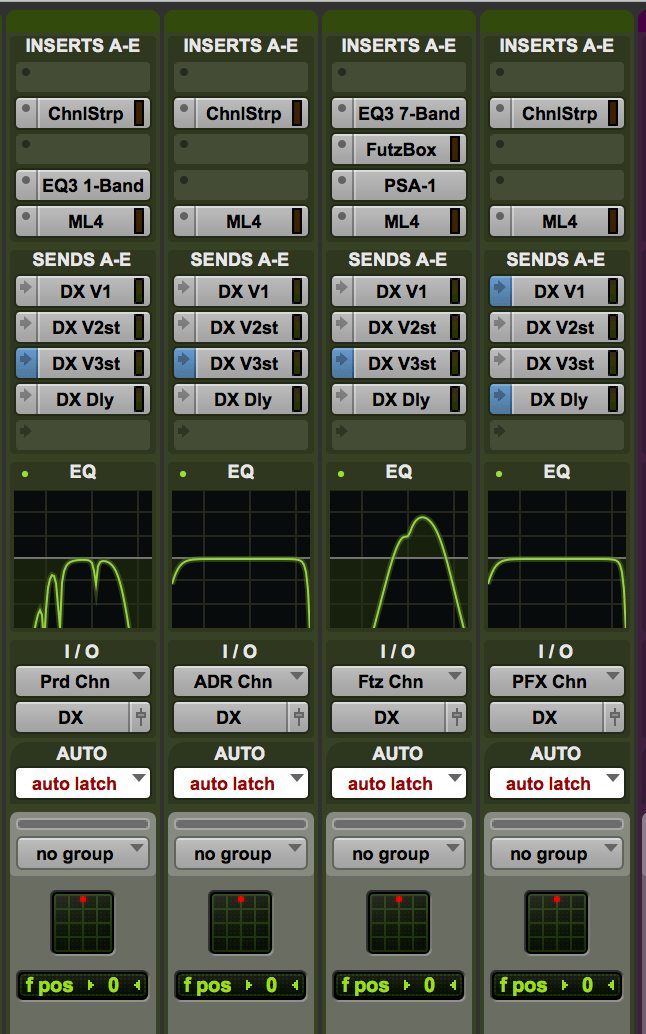Open the EQ3 7-Band insert plug-in
This screenshot has height=1034, width=646.
click(409, 113)
